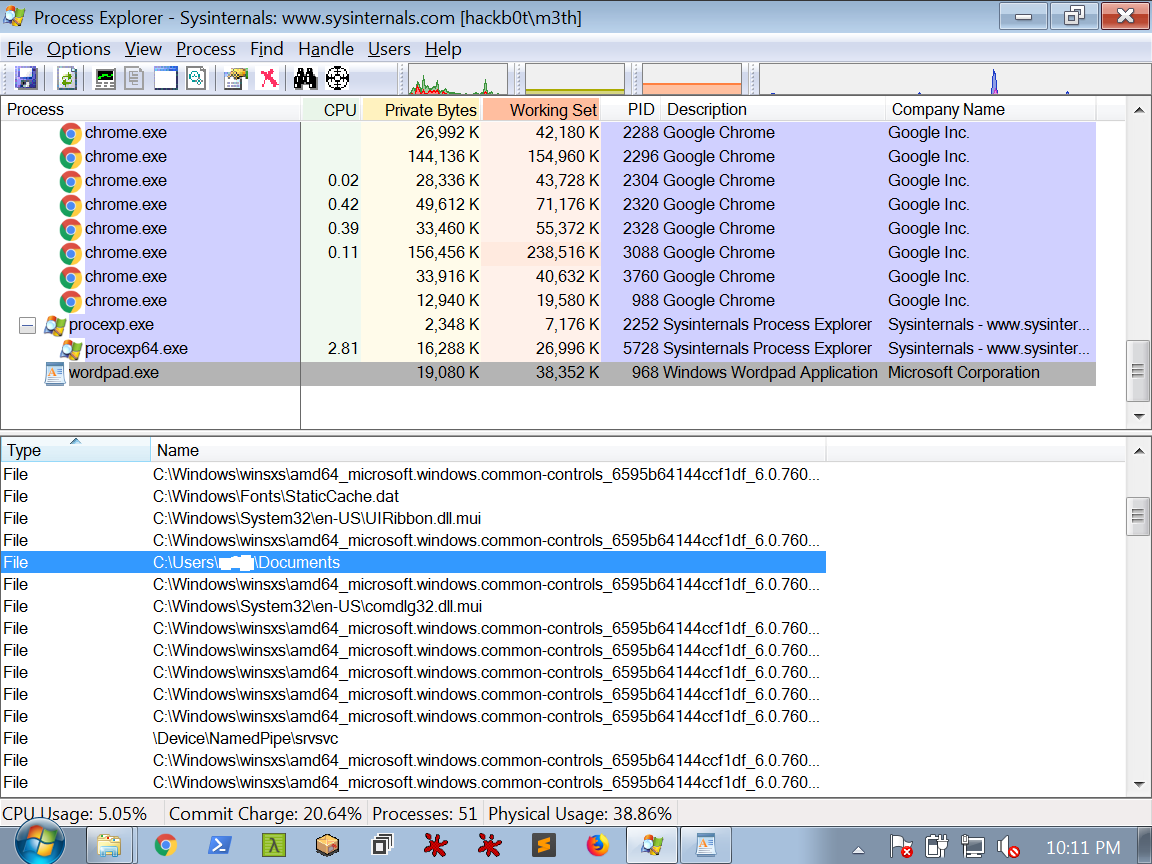Click the red X Kill Process icon

tap(269, 79)
